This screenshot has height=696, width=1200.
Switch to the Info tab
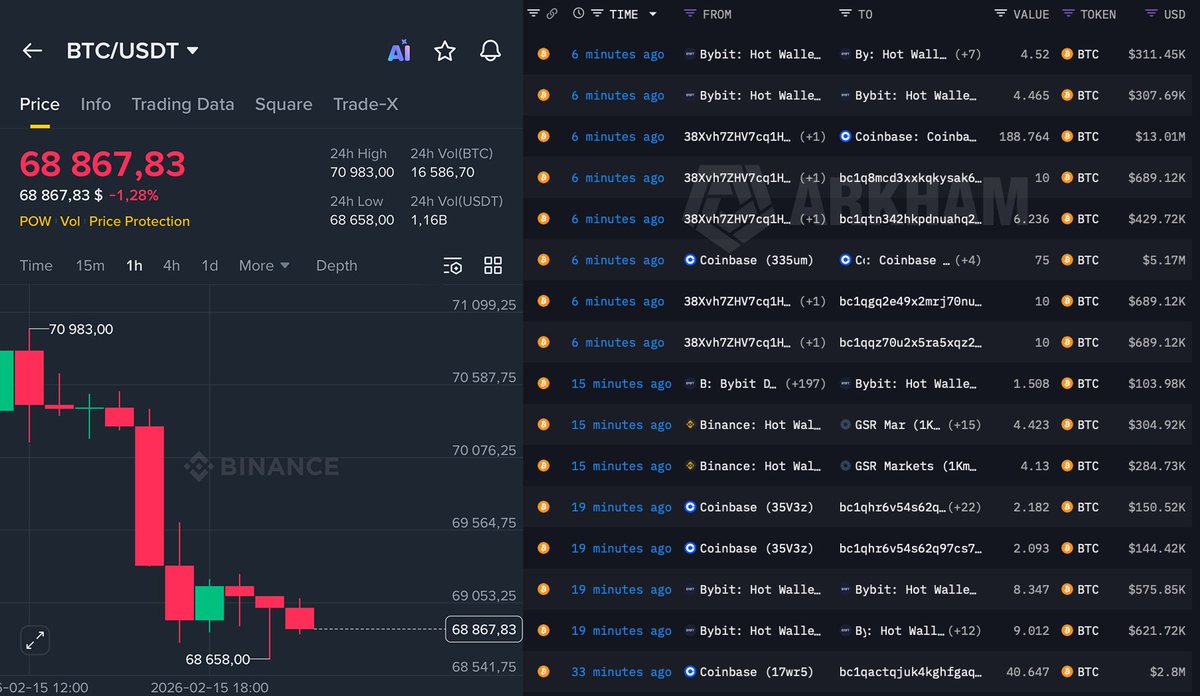pyautogui.click(x=96, y=104)
